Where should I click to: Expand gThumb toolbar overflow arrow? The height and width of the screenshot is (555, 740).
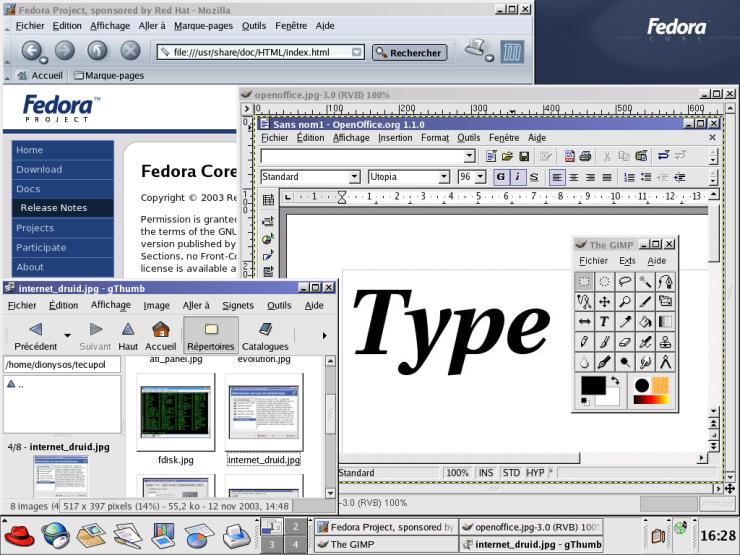(324, 336)
